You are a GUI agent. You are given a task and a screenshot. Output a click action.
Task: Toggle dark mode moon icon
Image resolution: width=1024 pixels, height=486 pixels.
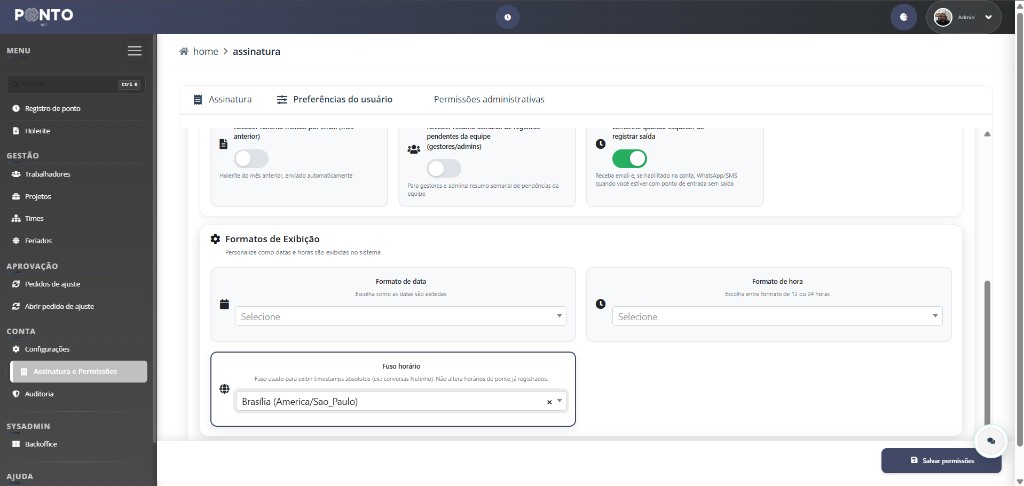click(x=903, y=17)
